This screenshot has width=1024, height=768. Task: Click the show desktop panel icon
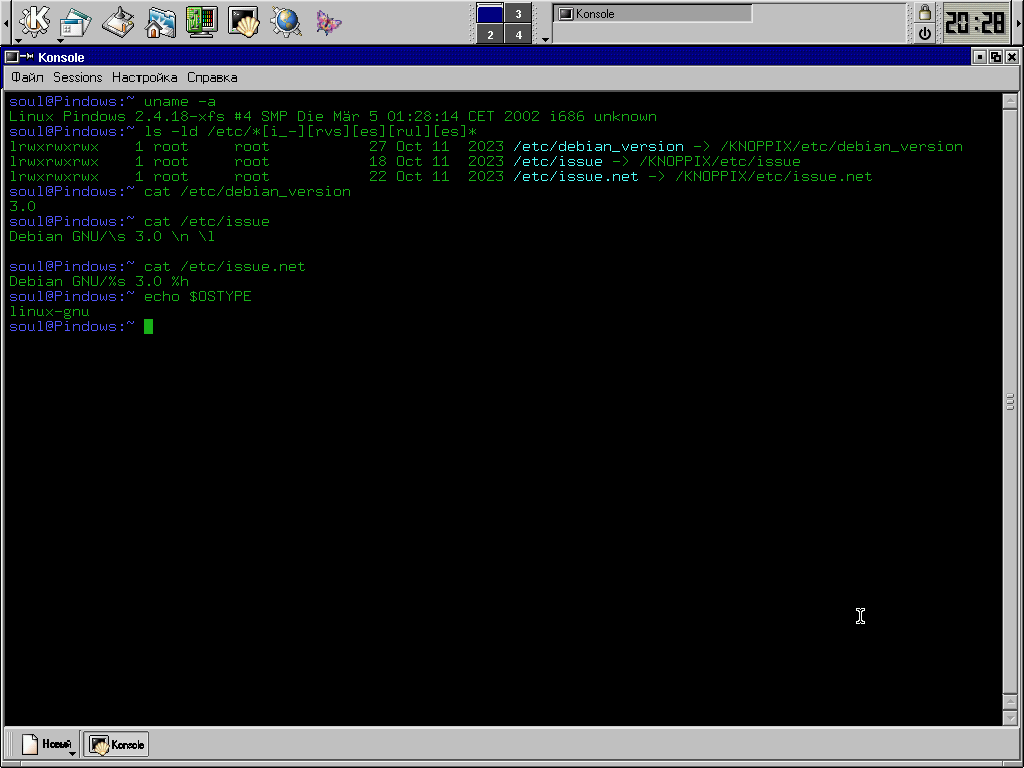[x=118, y=22]
